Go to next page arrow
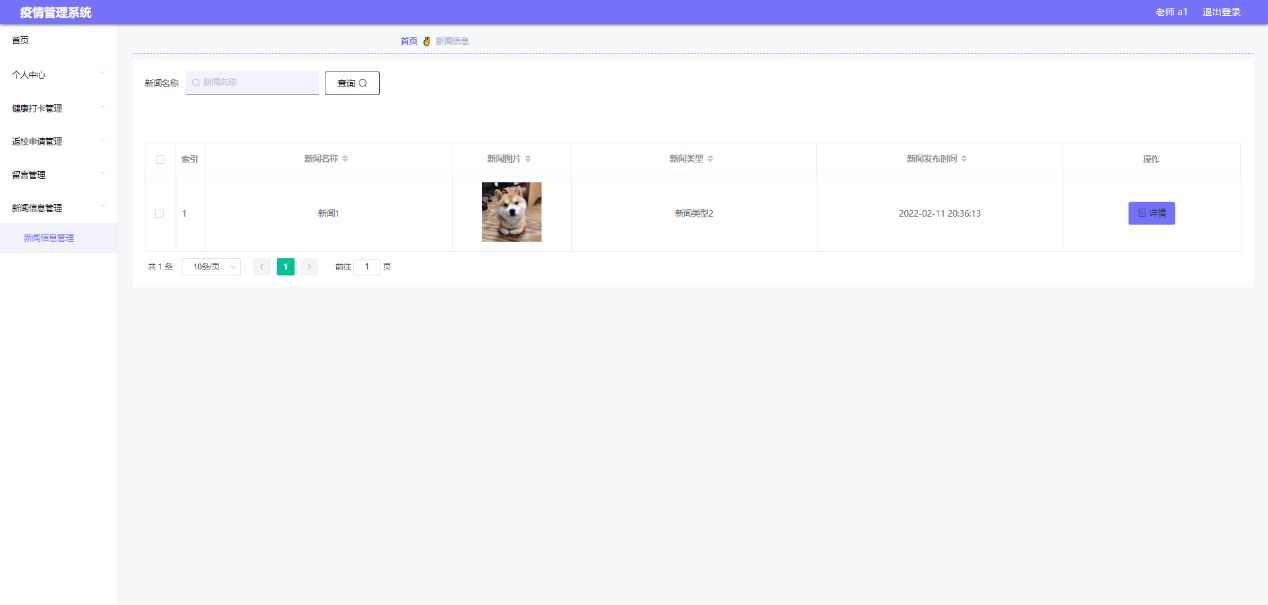Screen dimensions: 1268x605 (x=309, y=267)
